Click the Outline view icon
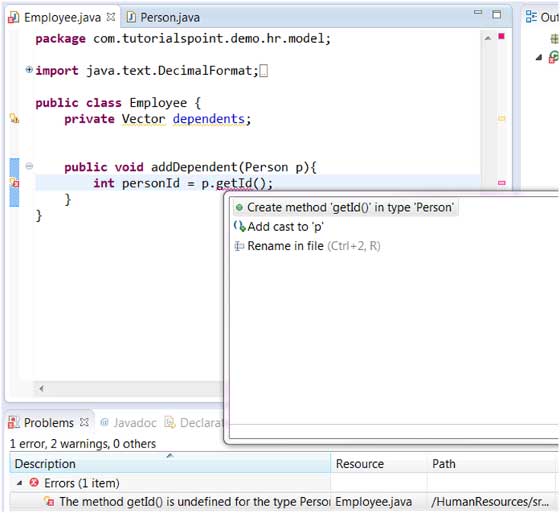Image resolution: width=560 pixels, height=513 pixels. [x=531, y=16]
